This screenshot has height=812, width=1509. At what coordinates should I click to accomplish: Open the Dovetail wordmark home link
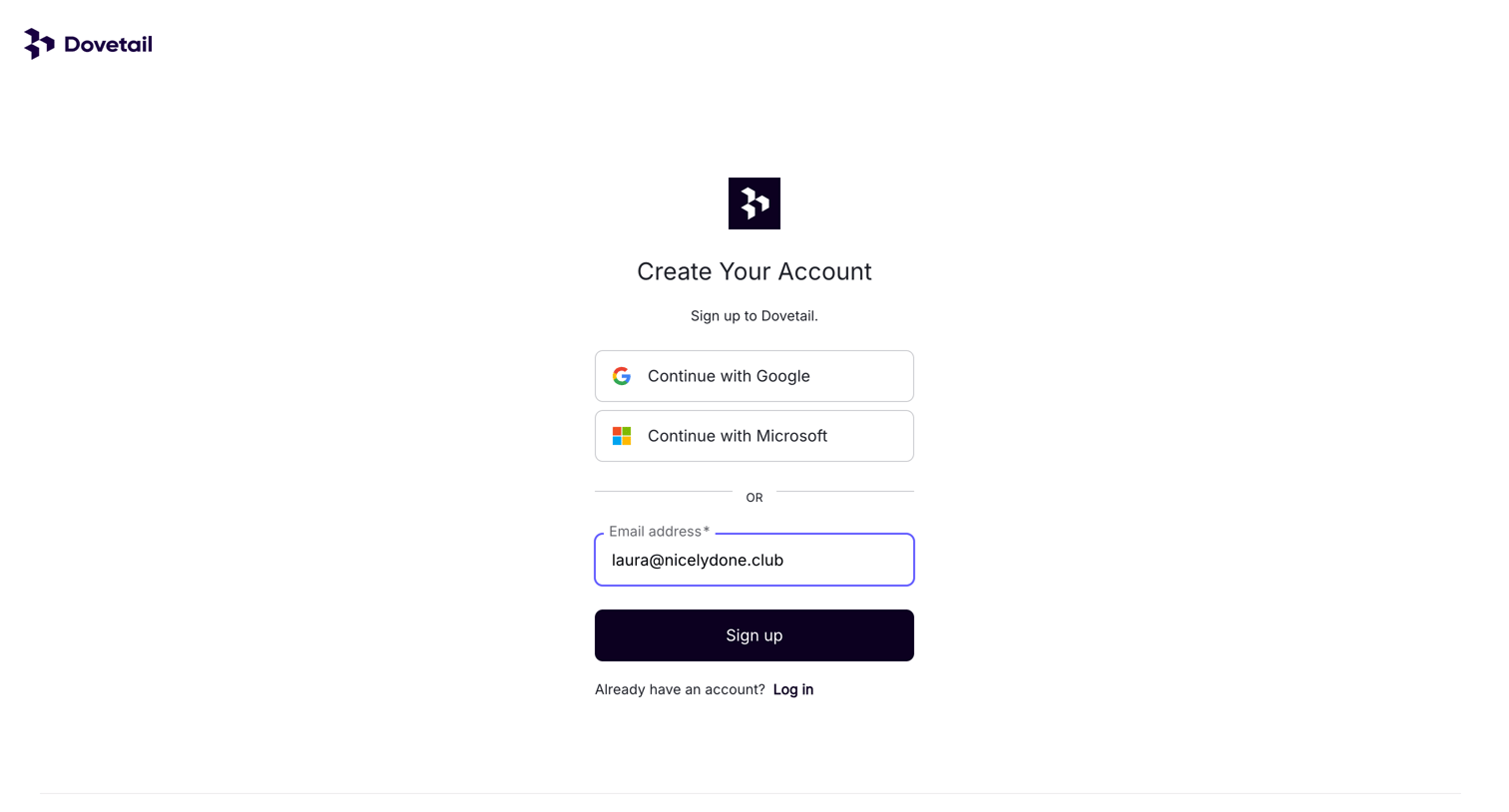pos(108,44)
